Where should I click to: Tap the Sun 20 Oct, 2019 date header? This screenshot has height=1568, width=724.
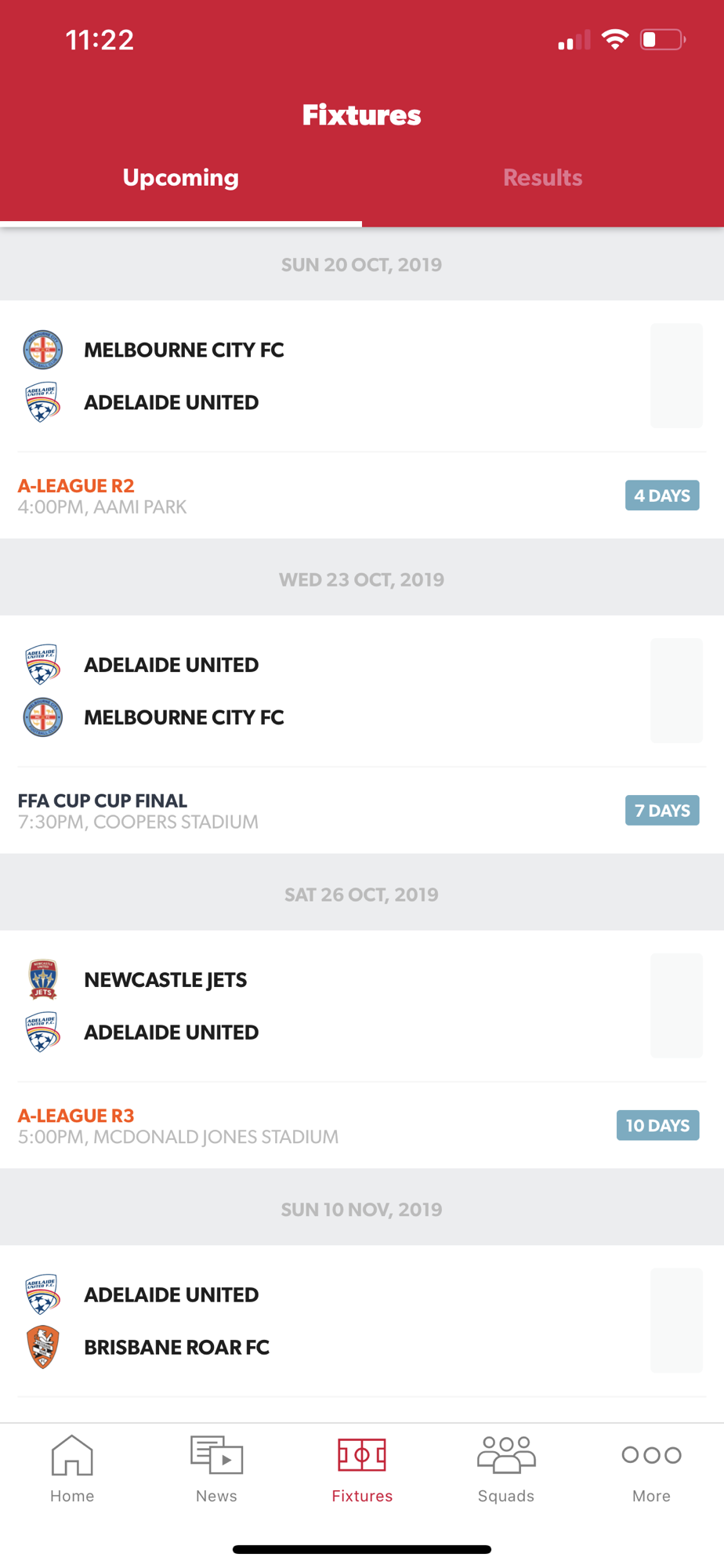362,264
